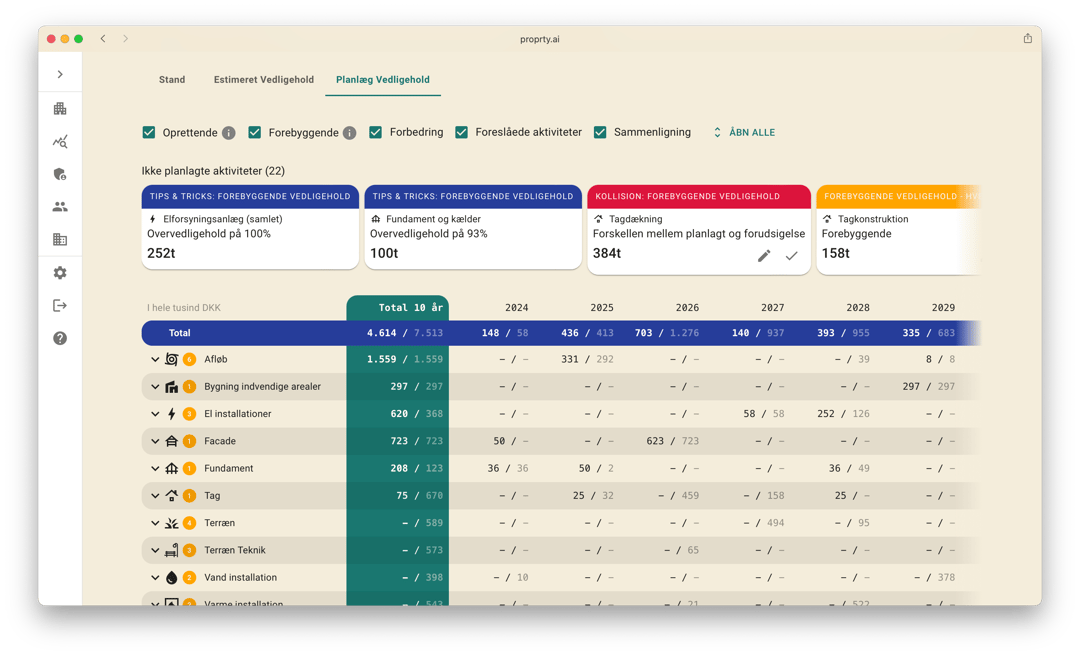The height and width of the screenshot is (656, 1080).
Task: Switch to the Stand tab
Action: point(172,80)
